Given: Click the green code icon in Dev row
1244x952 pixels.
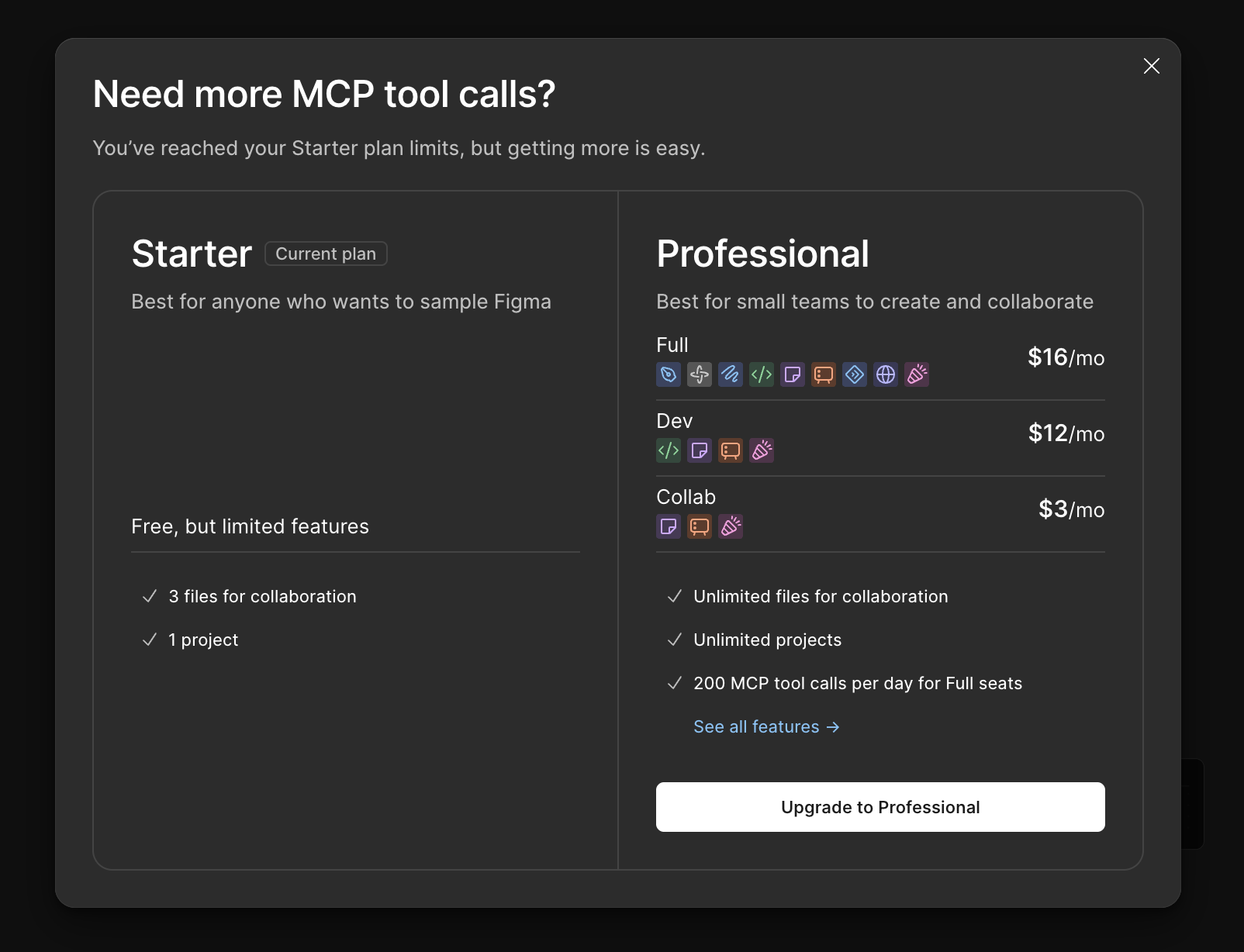Looking at the screenshot, I should (669, 450).
